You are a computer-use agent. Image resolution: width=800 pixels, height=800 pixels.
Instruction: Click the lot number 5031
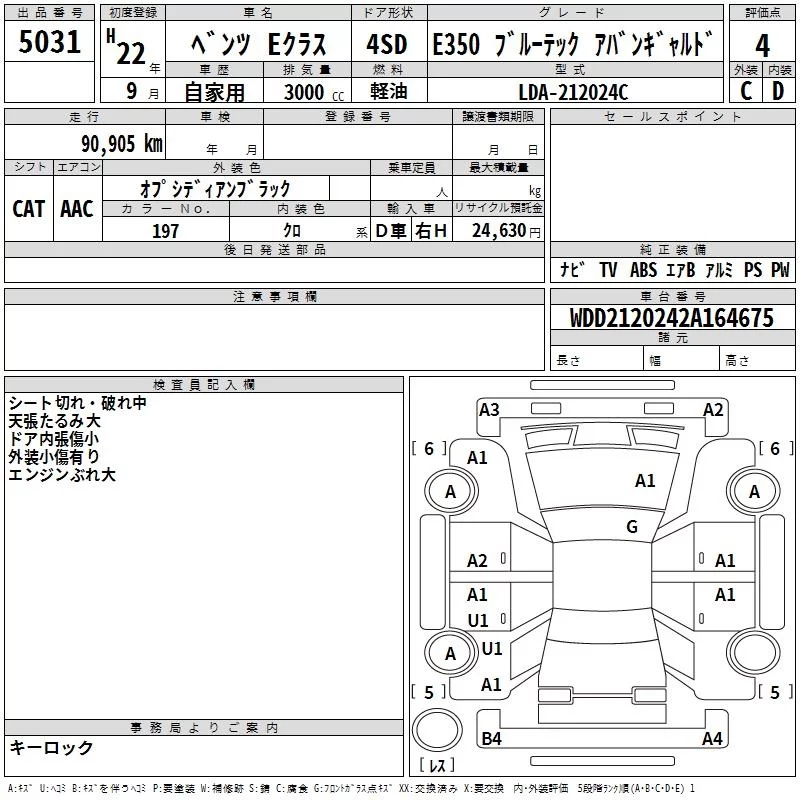50,44
